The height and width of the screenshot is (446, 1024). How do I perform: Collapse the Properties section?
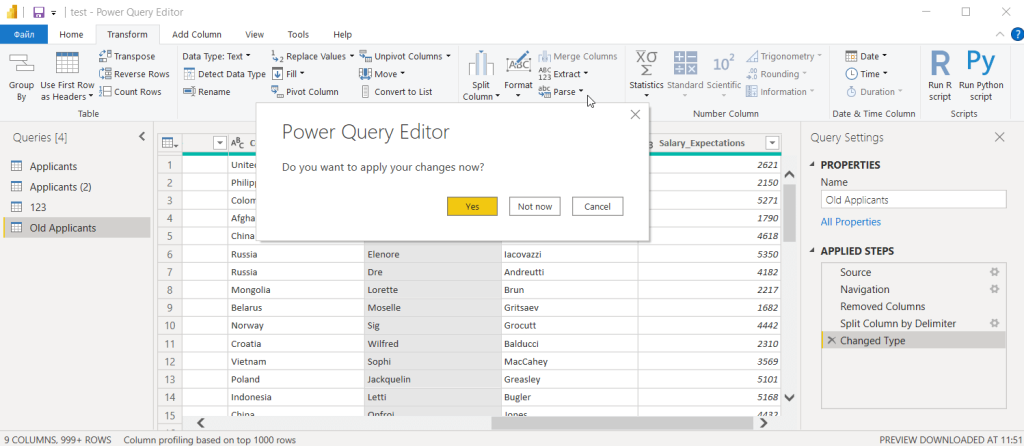point(811,165)
